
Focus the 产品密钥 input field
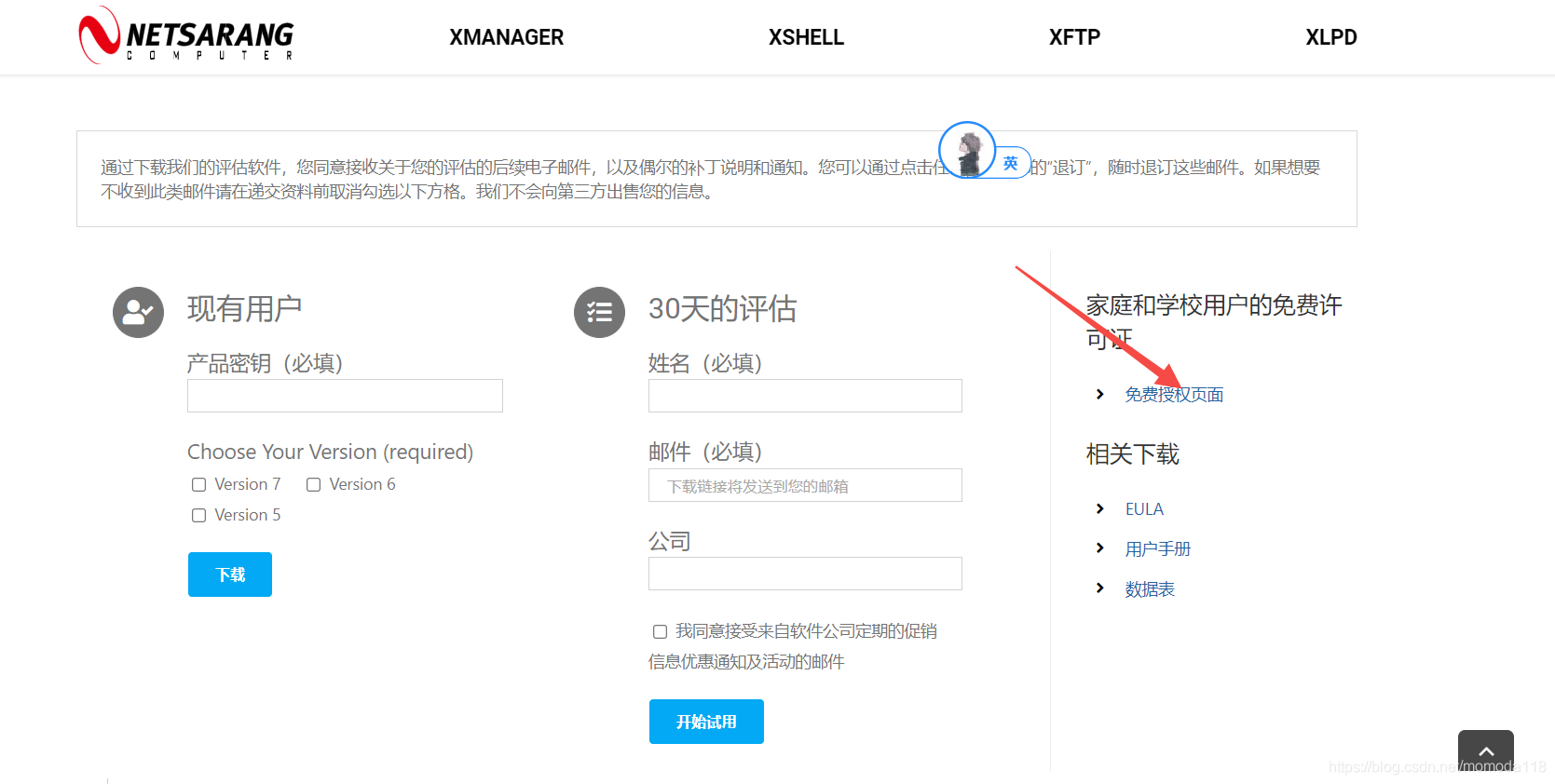(345, 396)
